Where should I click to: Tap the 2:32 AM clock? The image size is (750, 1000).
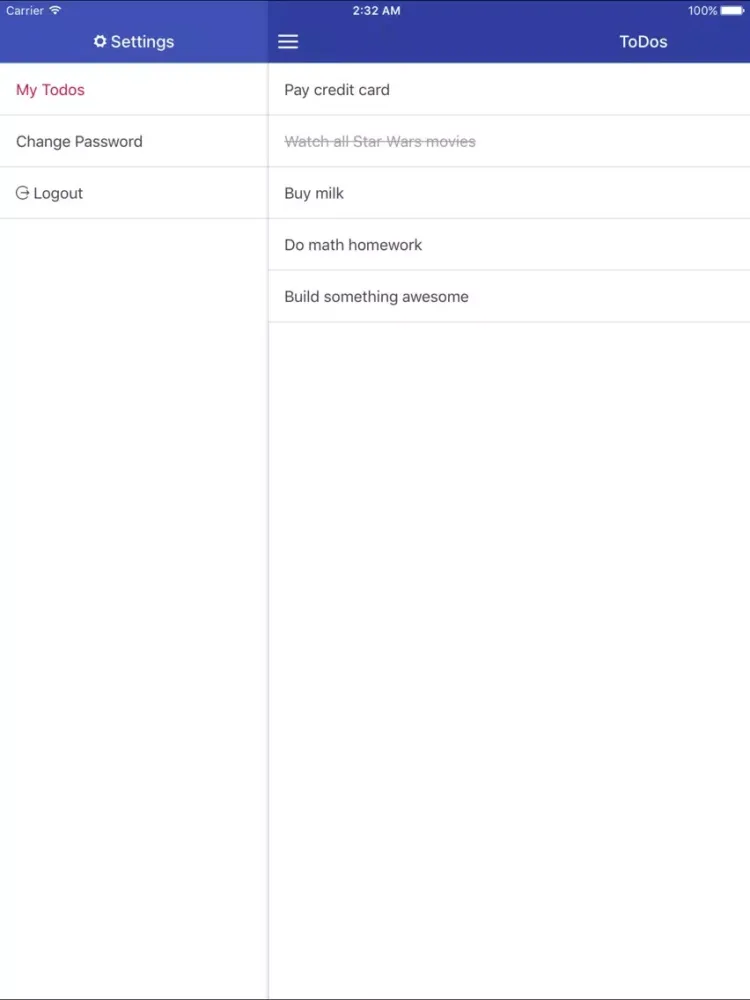point(376,11)
